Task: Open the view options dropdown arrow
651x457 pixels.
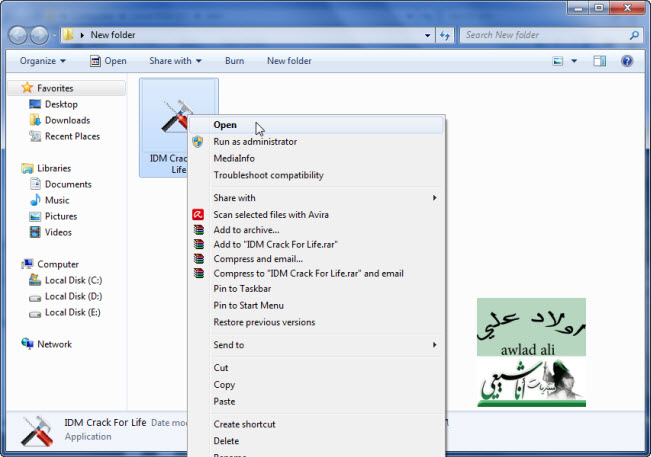Action: pos(574,61)
